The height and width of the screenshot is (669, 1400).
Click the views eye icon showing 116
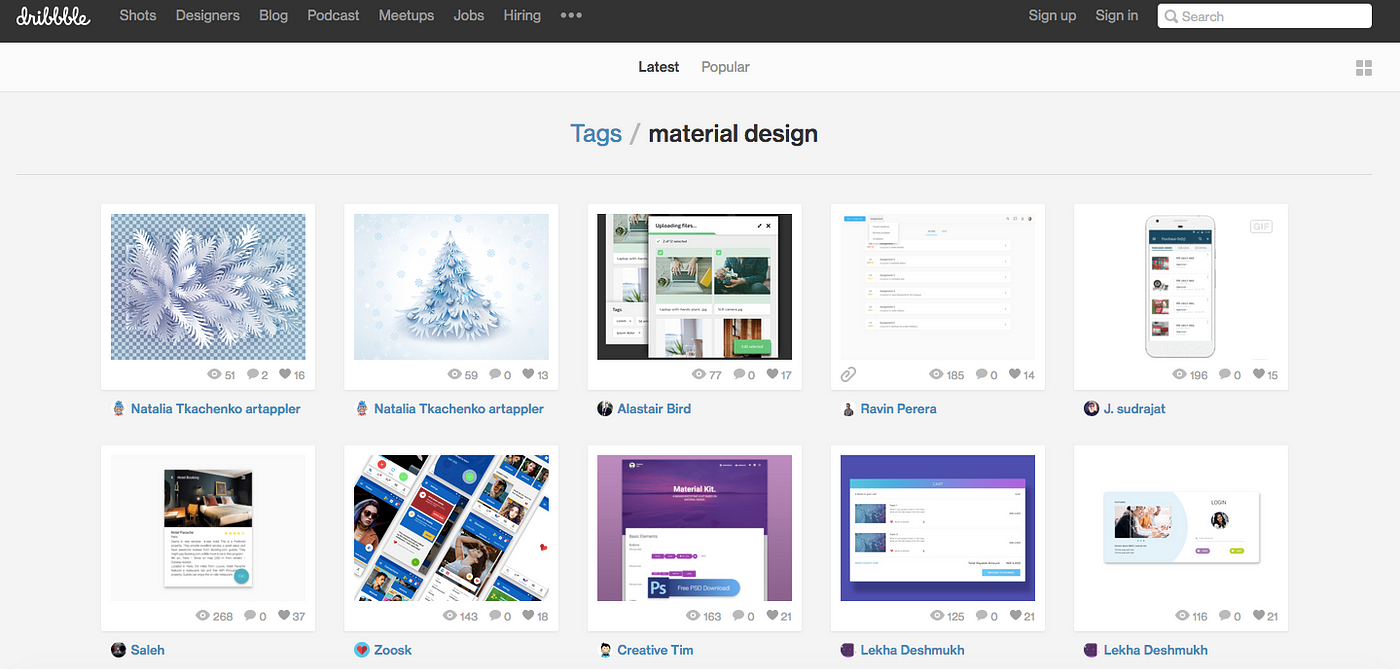coord(1181,616)
